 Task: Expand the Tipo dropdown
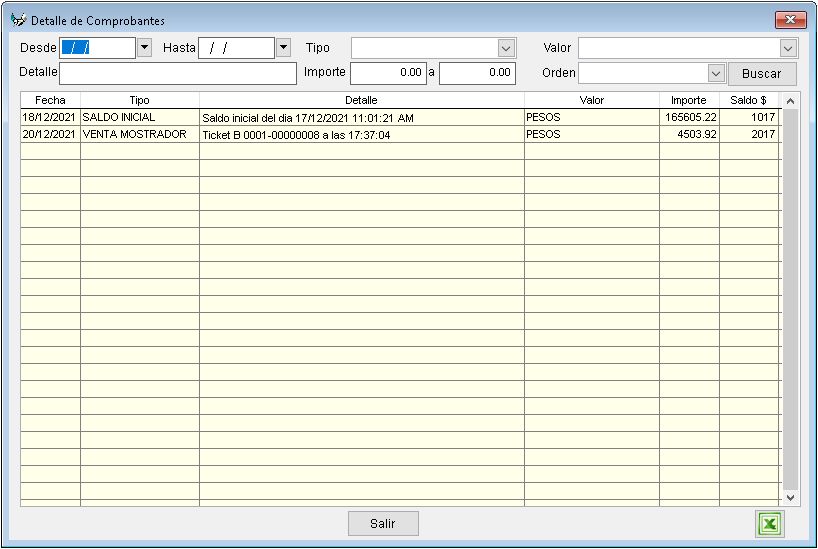pos(506,48)
